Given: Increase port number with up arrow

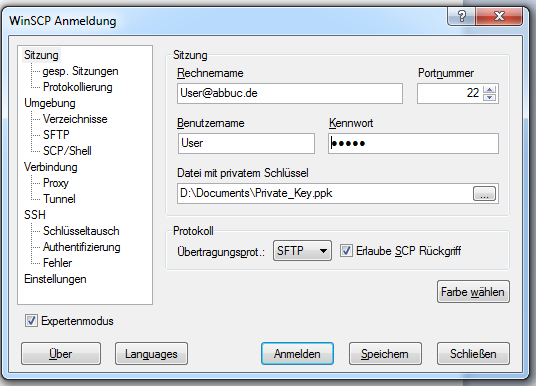Looking at the screenshot, I should [490, 90].
